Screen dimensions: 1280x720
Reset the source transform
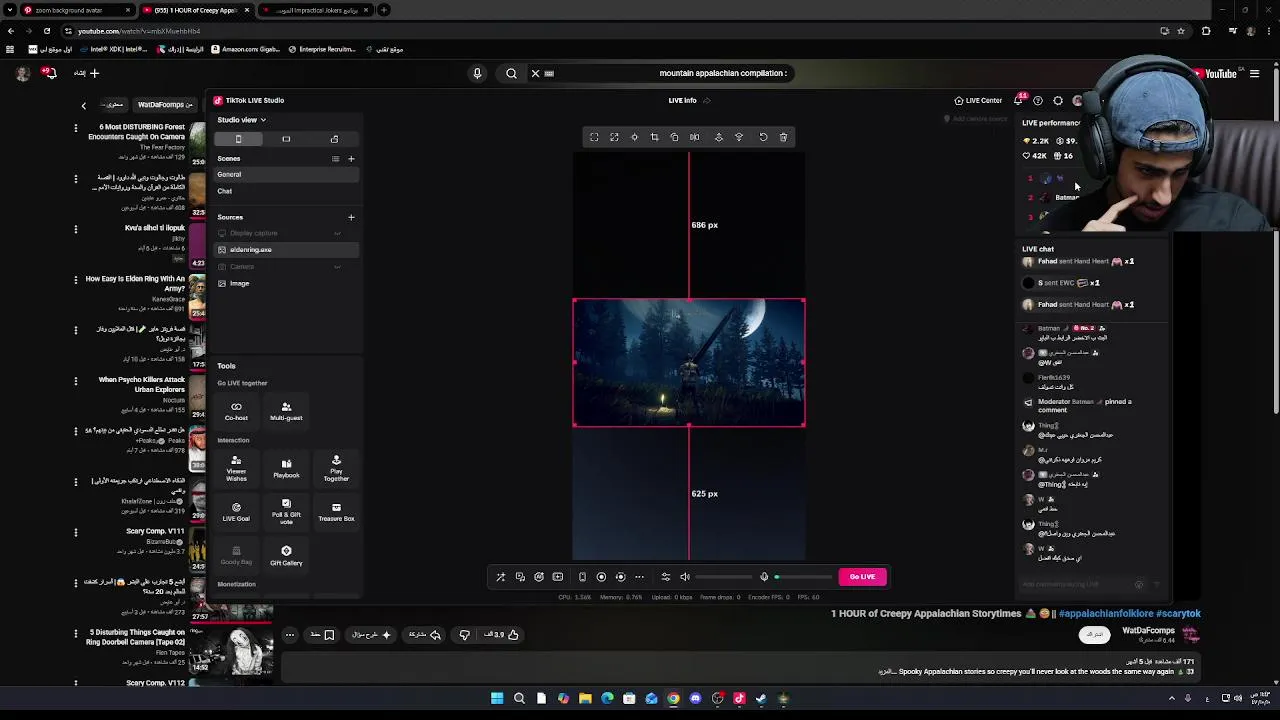[763, 137]
